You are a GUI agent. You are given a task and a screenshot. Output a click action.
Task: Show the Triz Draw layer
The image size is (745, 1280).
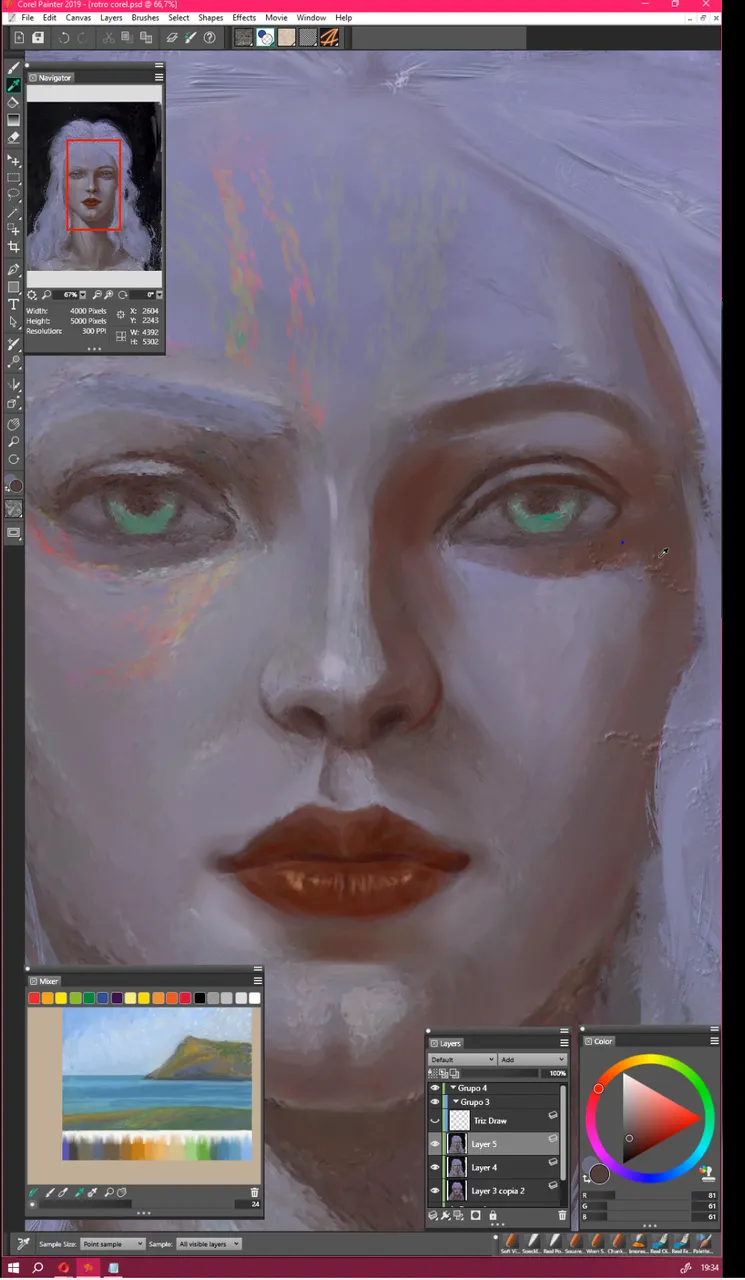coord(435,1120)
